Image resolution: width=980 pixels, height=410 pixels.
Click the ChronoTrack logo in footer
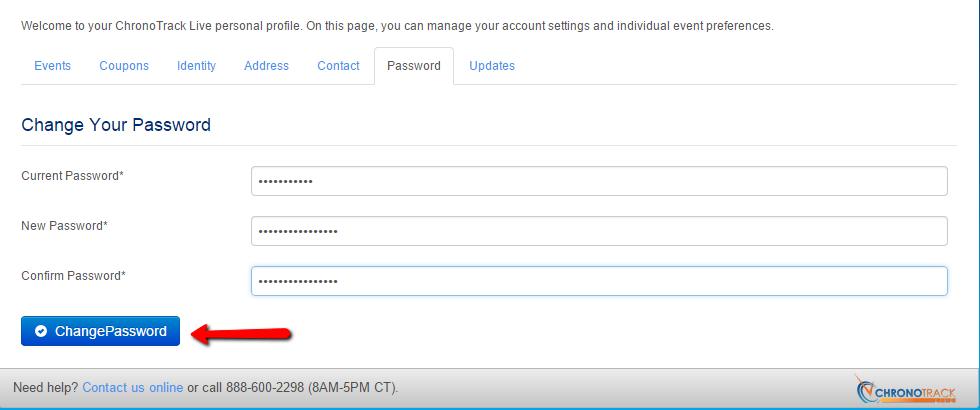pyautogui.click(x=906, y=389)
